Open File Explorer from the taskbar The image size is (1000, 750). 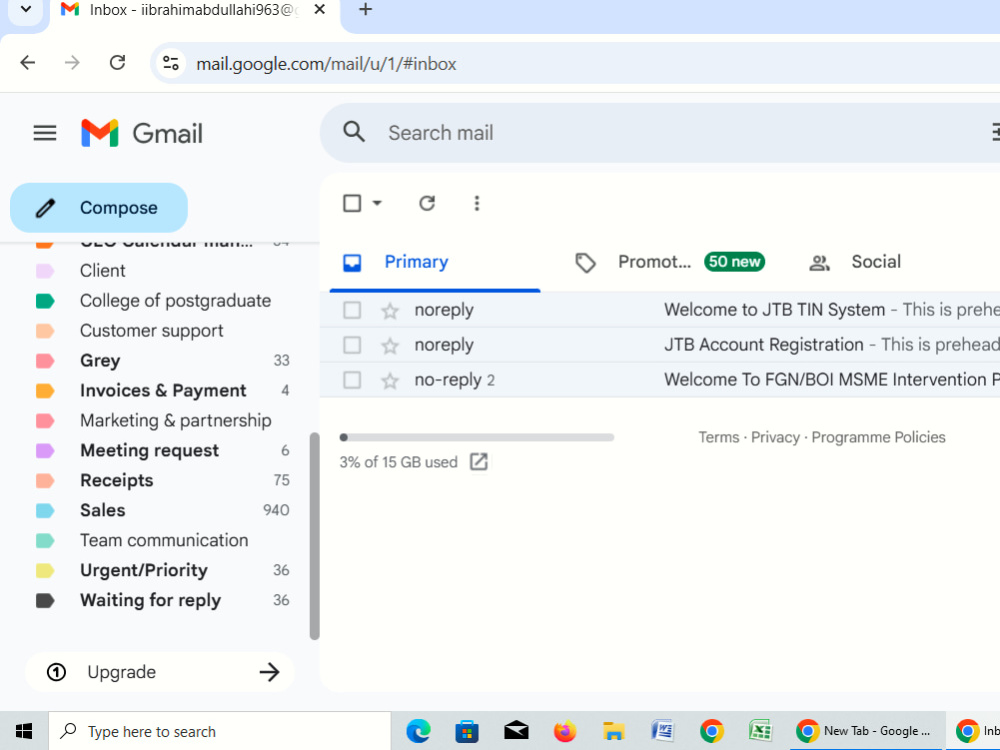(x=614, y=731)
